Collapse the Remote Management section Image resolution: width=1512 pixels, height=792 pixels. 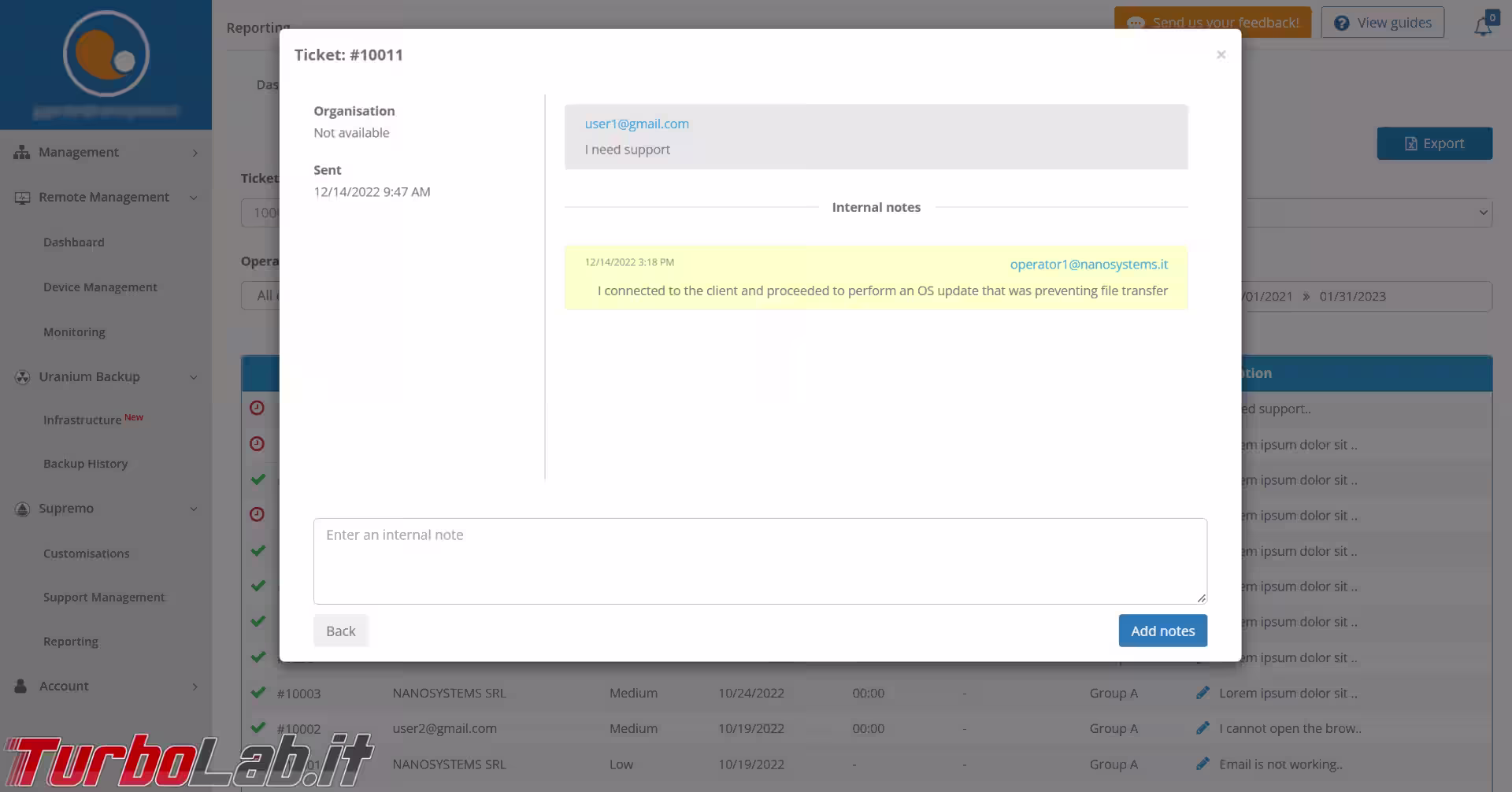pyautogui.click(x=106, y=197)
